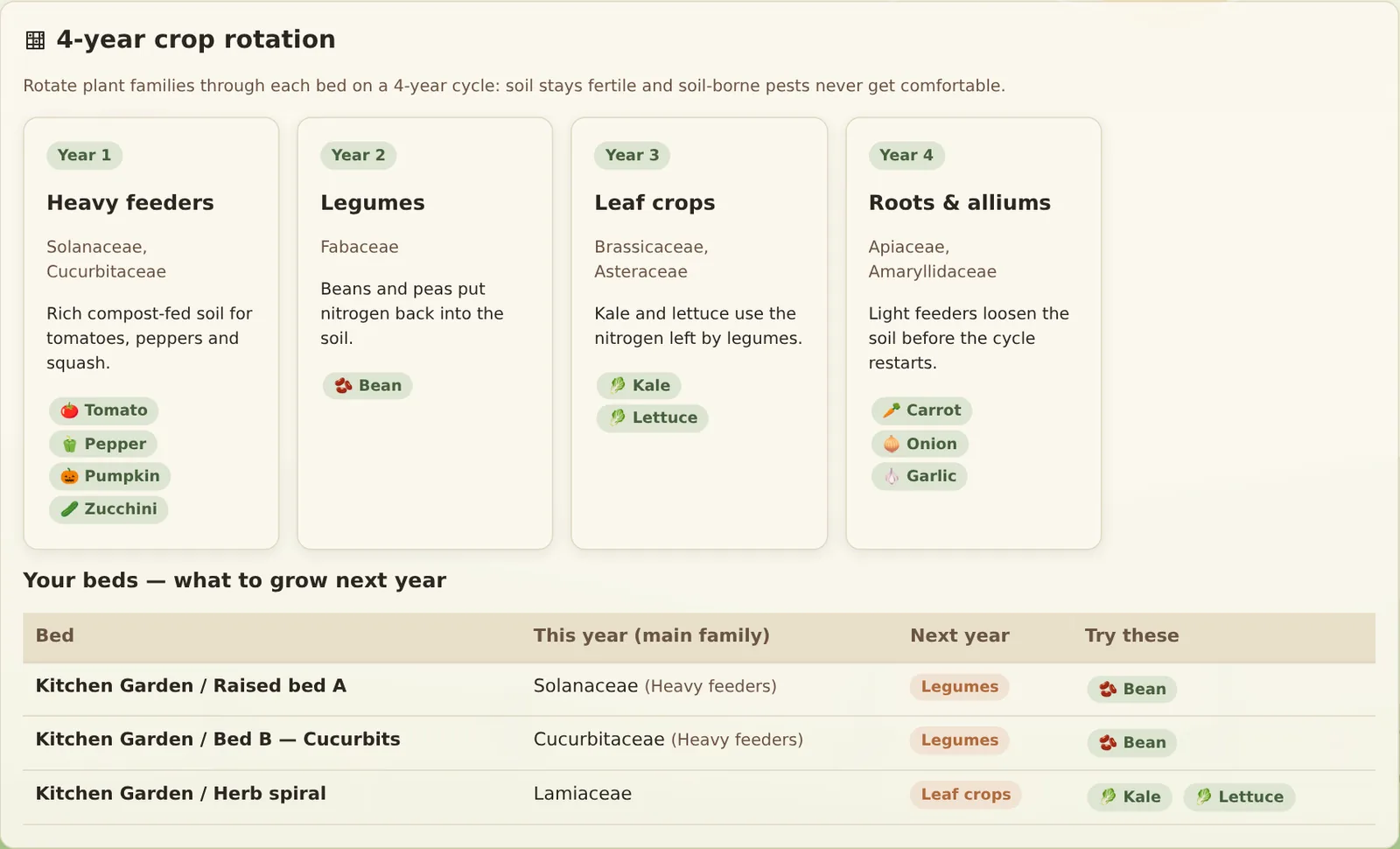1400x849 pixels.
Task: Click the carrot icon
Action: (x=892, y=410)
